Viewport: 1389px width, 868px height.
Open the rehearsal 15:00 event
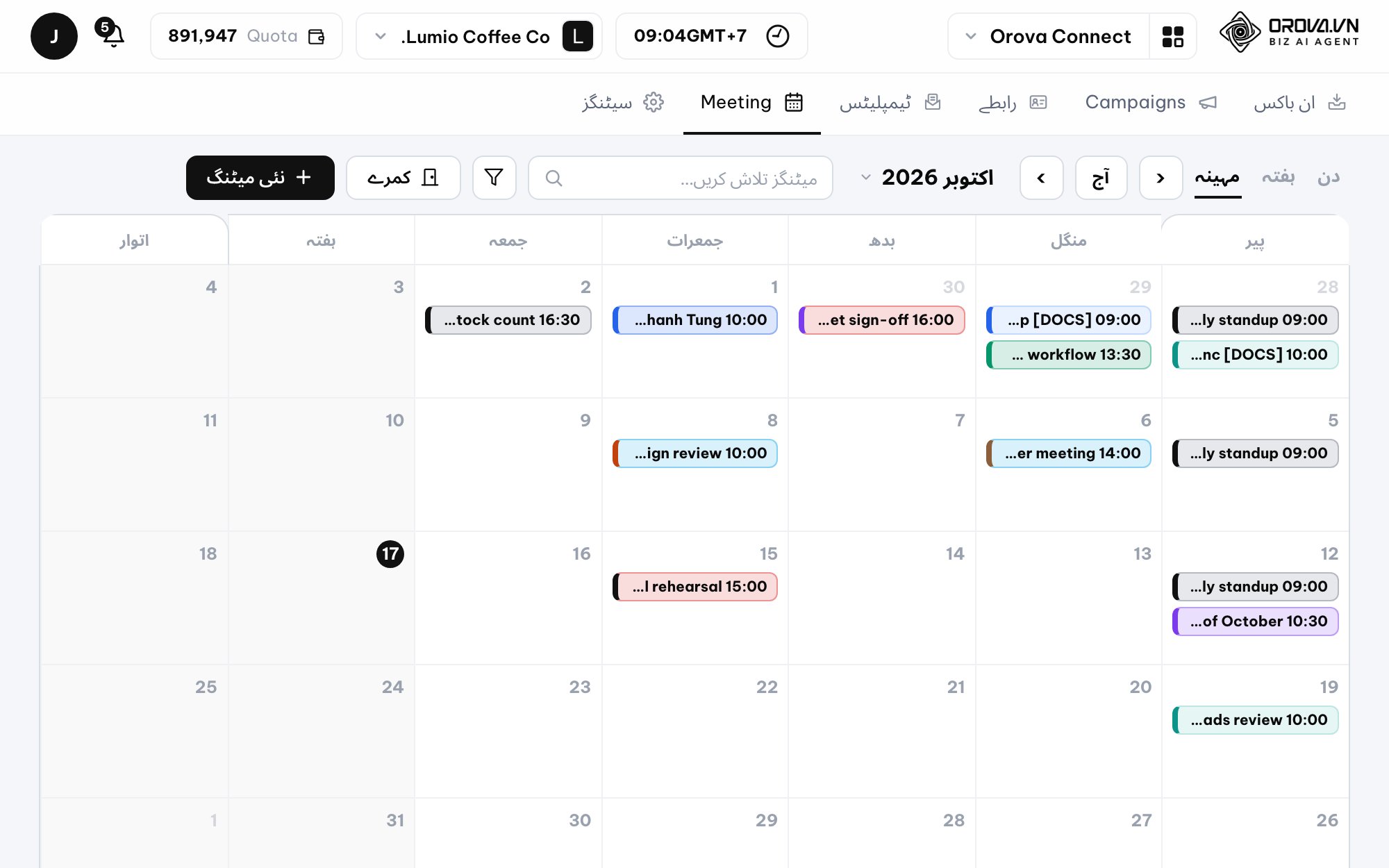695,587
